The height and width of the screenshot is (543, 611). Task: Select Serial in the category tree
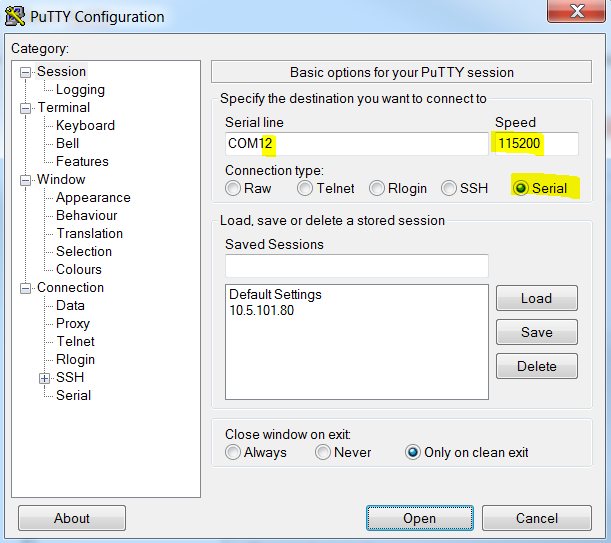click(73, 395)
